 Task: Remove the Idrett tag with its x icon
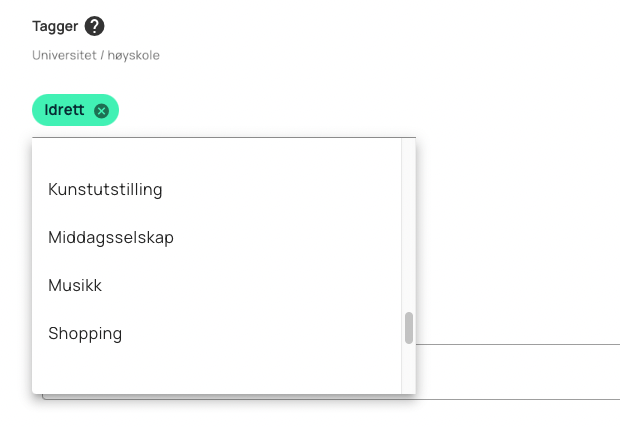point(101,111)
